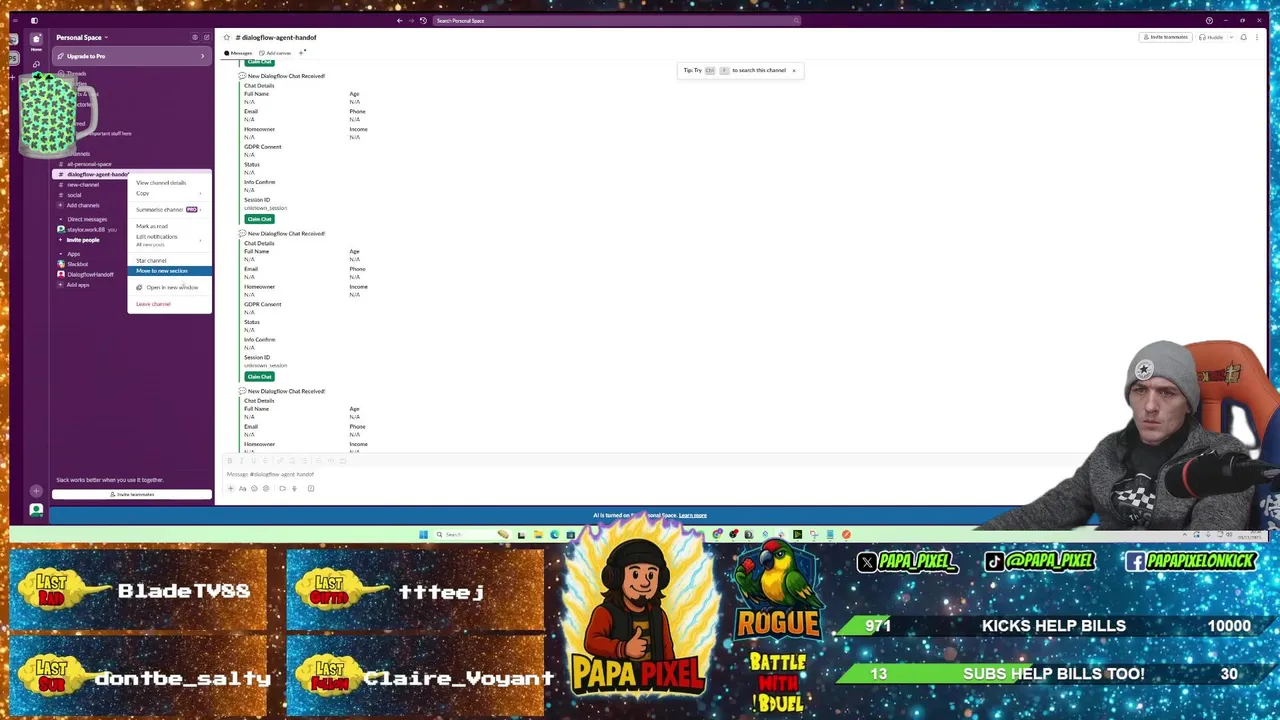Expand the Copy submenu
The height and width of the screenshot is (720, 1280).
(169, 193)
